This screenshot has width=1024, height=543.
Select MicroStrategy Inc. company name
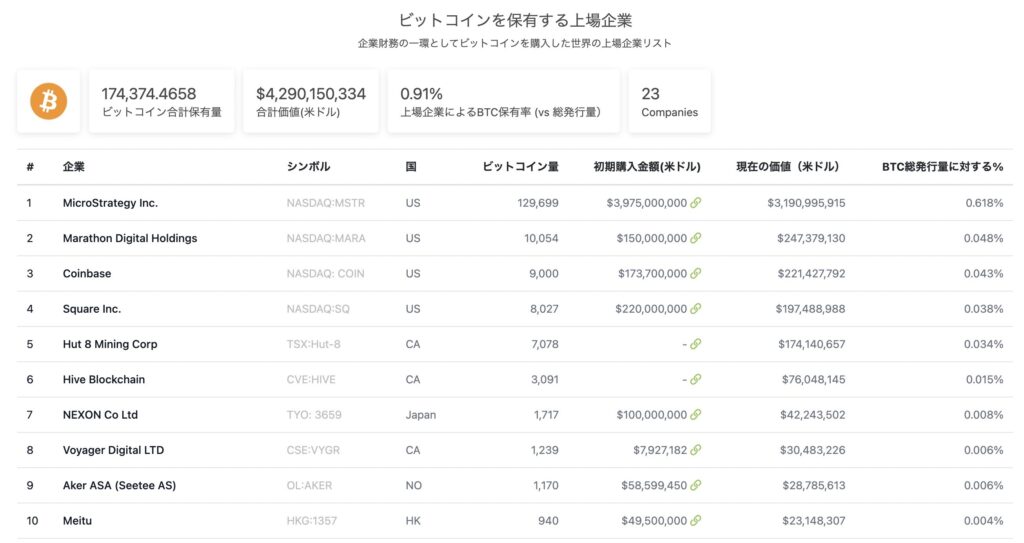[110, 203]
